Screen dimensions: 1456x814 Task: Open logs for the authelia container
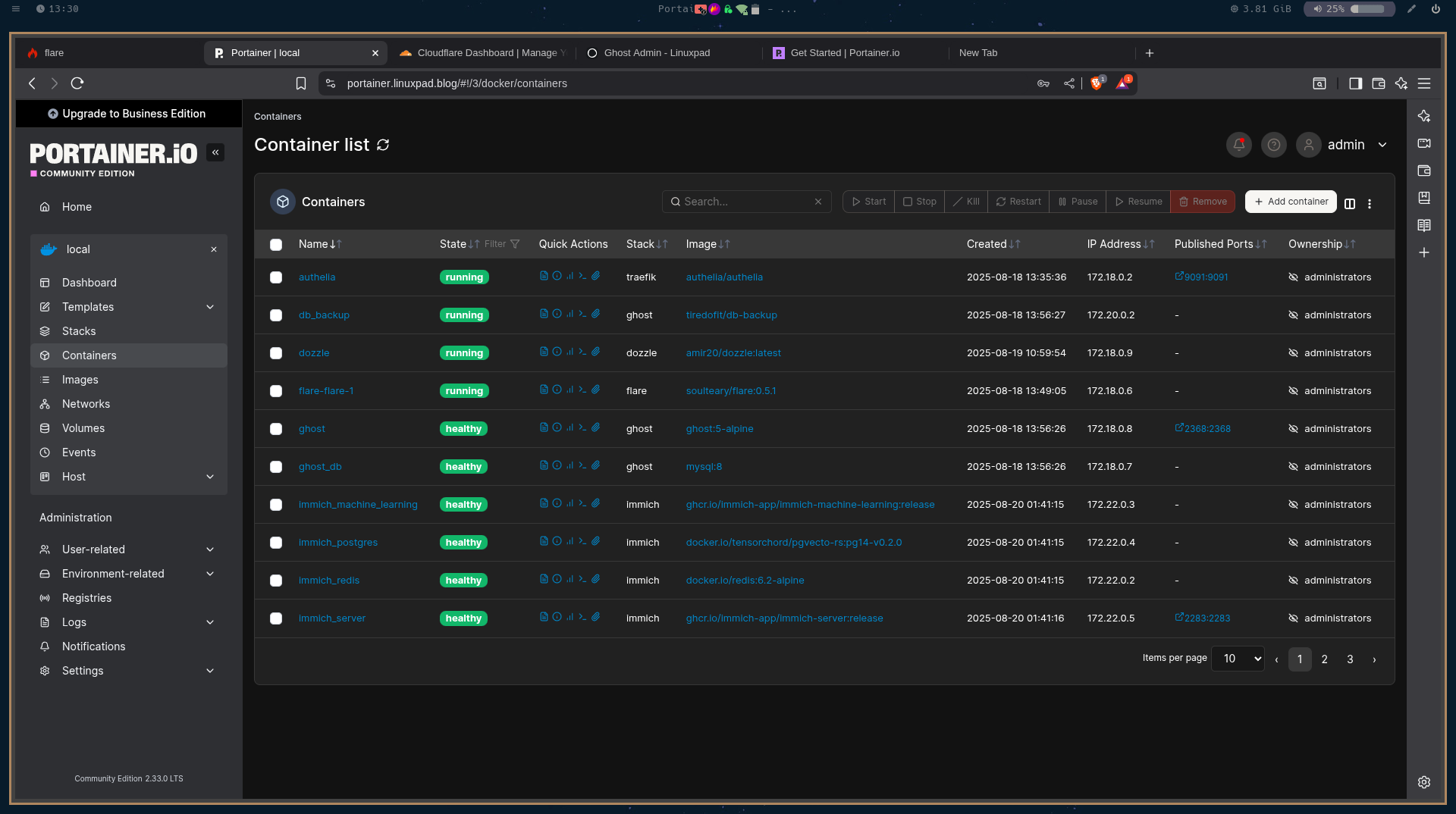544,276
